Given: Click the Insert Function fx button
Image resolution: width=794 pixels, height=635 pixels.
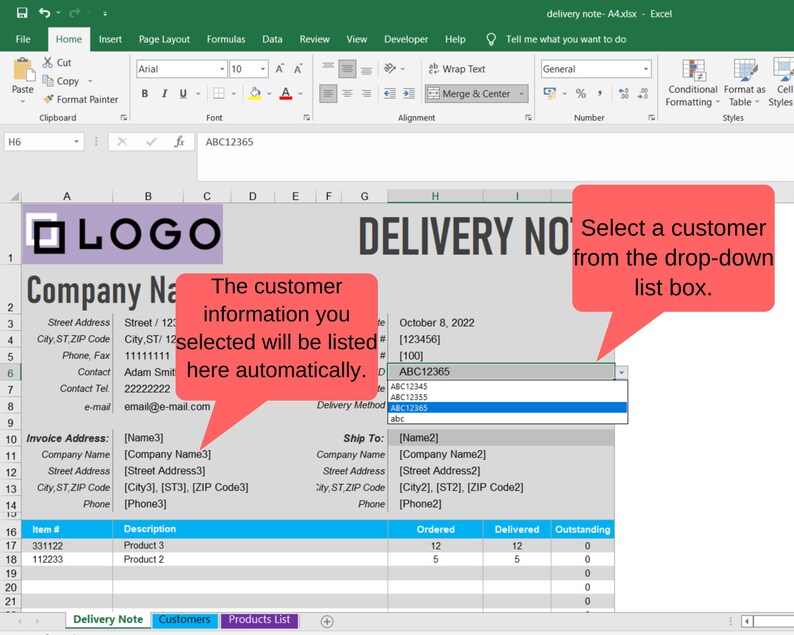Looking at the screenshot, I should tap(179, 142).
